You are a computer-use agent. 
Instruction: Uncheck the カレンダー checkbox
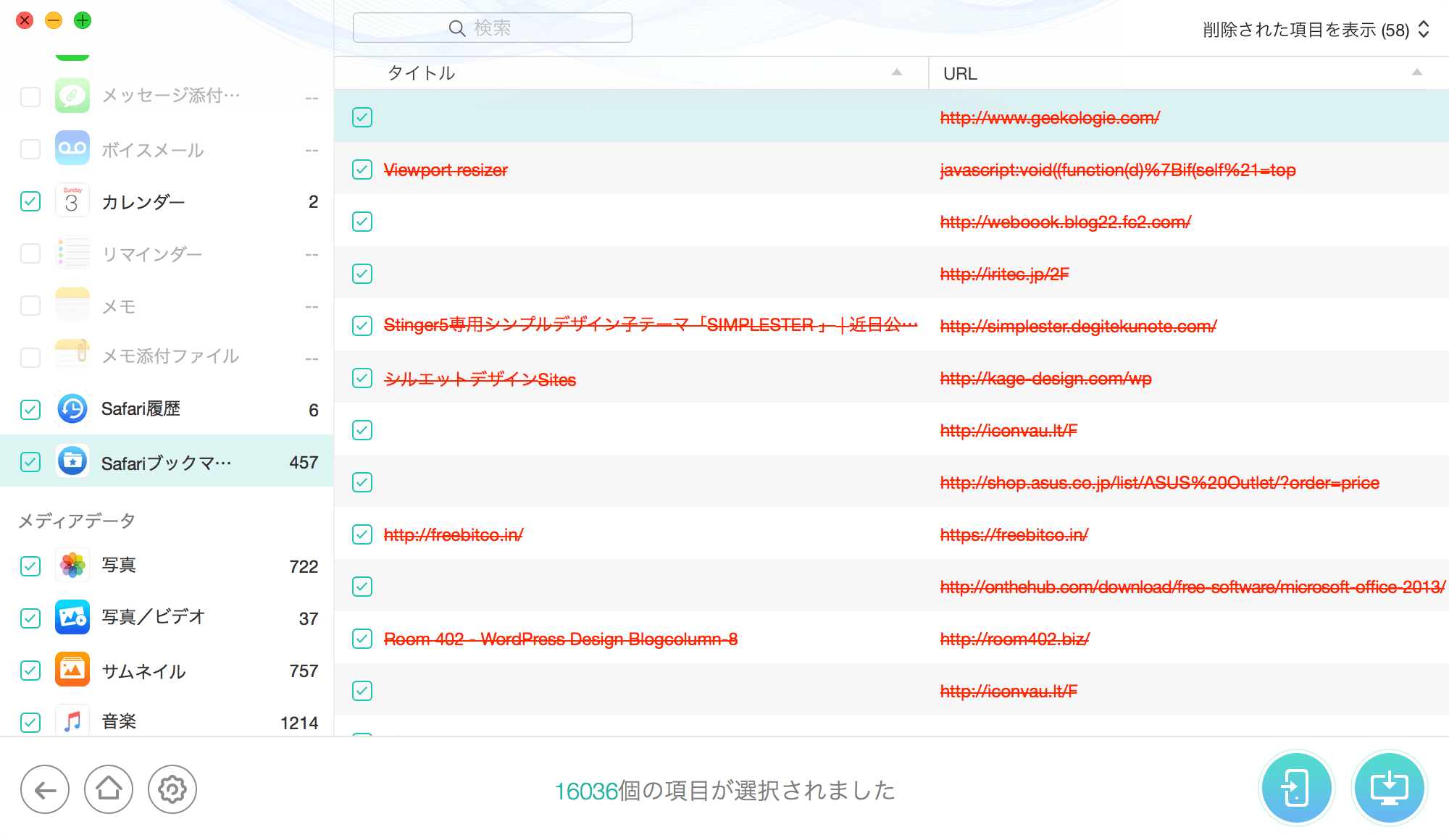[30, 201]
